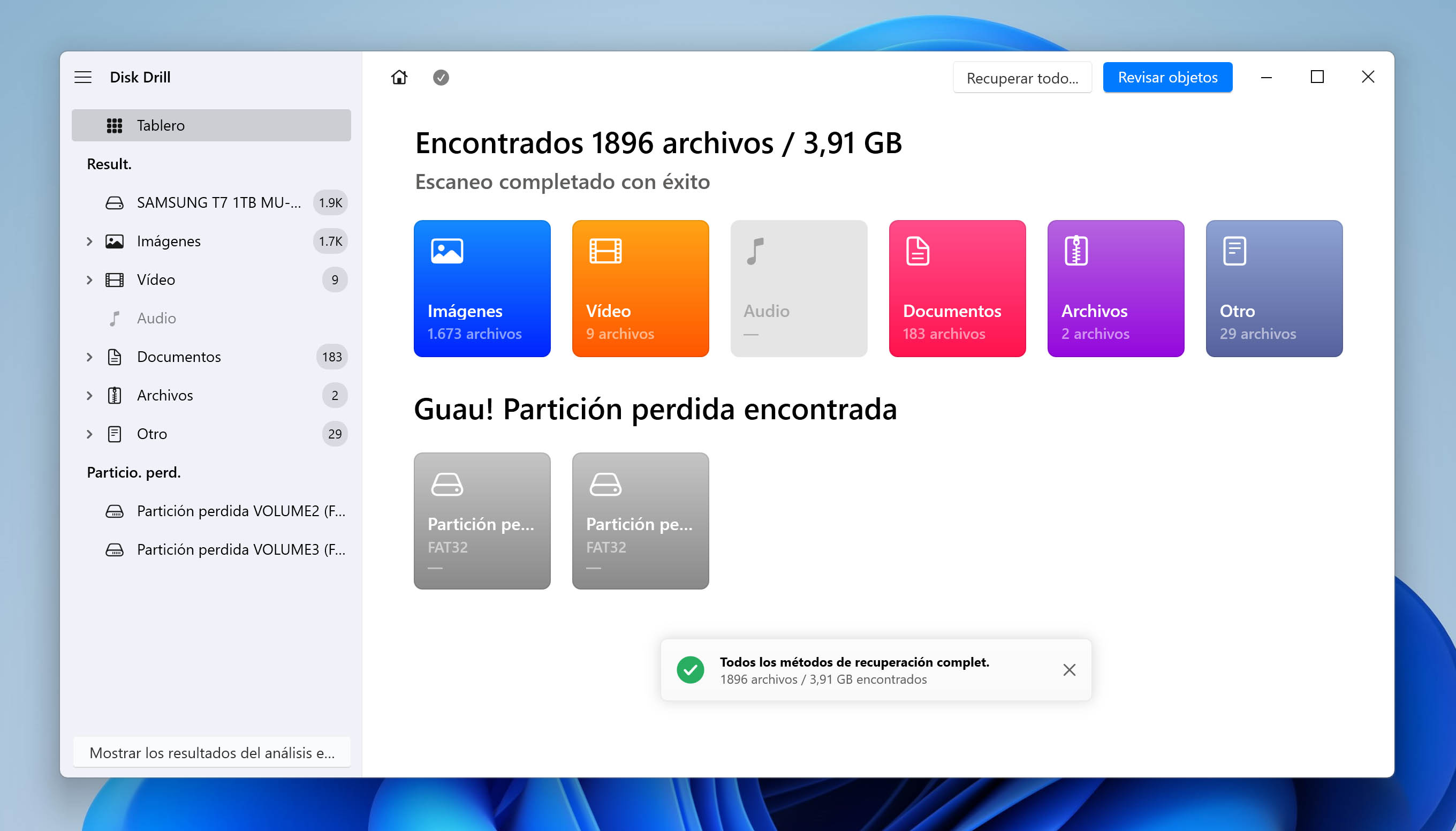Expand the Vídeo tree node

(x=89, y=279)
